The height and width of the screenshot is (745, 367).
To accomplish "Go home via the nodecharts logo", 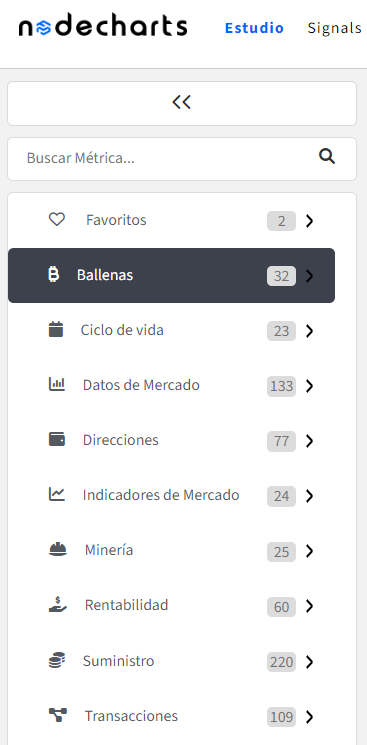I will pos(103,27).
